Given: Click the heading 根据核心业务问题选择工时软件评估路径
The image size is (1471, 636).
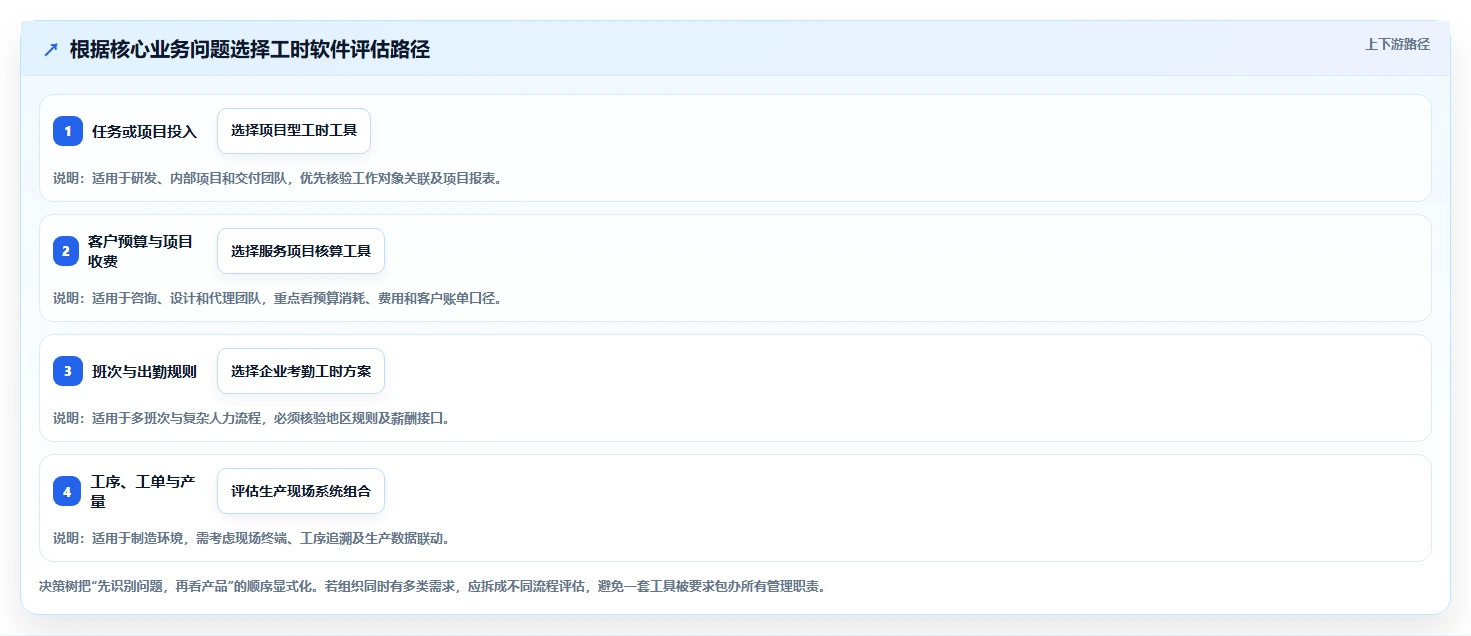Looking at the screenshot, I should [x=250, y=49].
